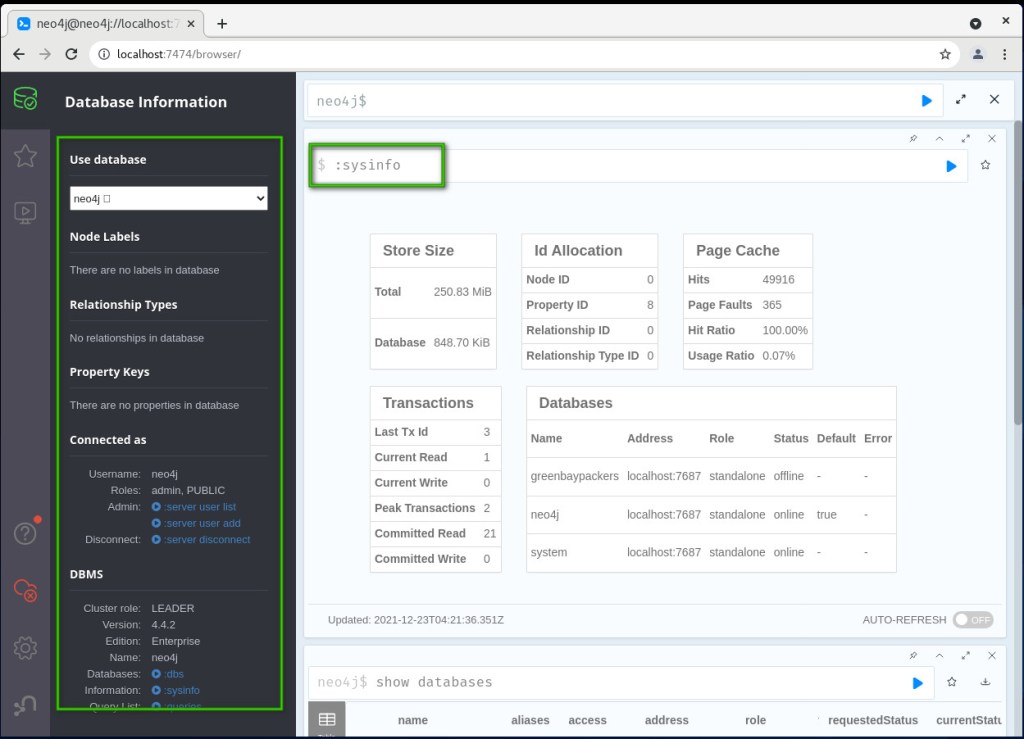Run the :sysinfo command with the play icon

(951, 166)
